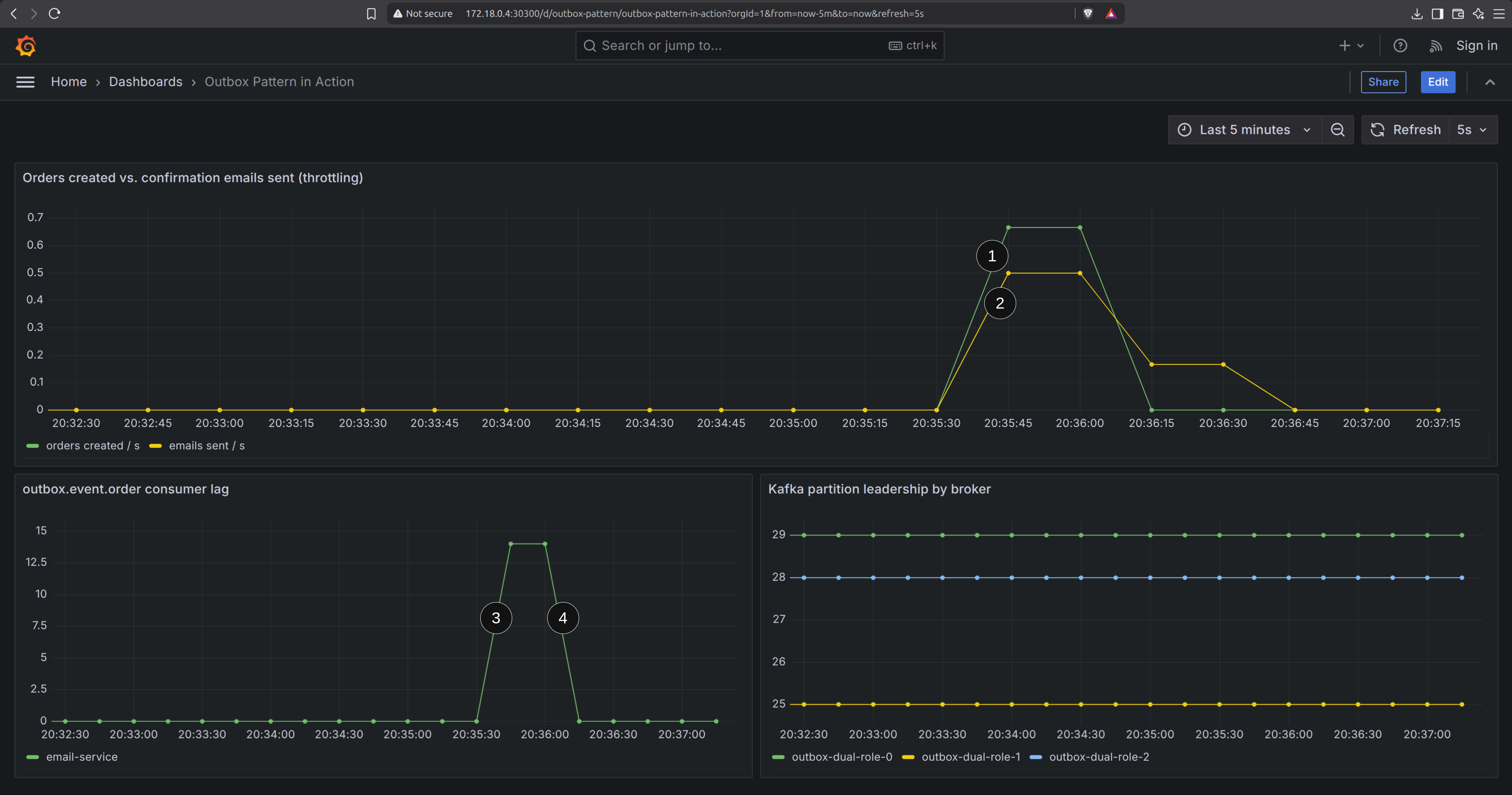Open Grafana help menu
The height and width of the screenshot is (795, 1512).
(1400, 46)
